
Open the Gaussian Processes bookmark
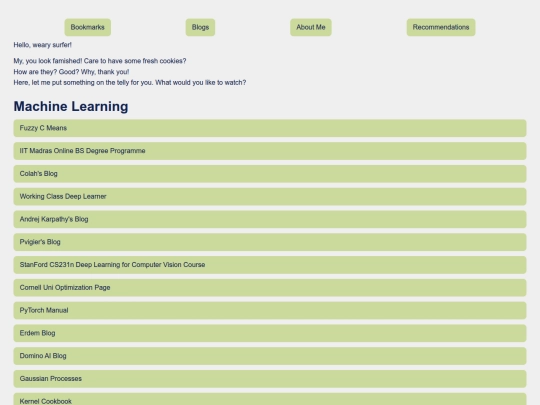(x=270, y=378)
